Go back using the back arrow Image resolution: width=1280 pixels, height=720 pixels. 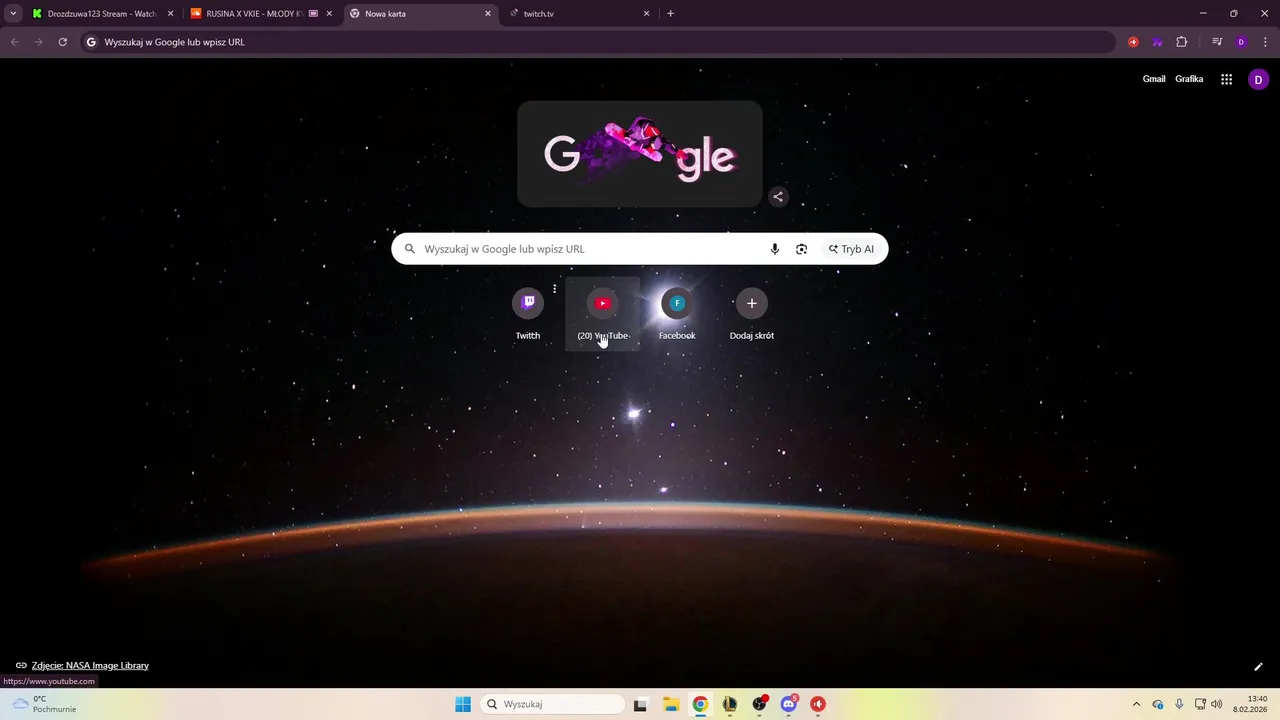[x=14, y=42]
